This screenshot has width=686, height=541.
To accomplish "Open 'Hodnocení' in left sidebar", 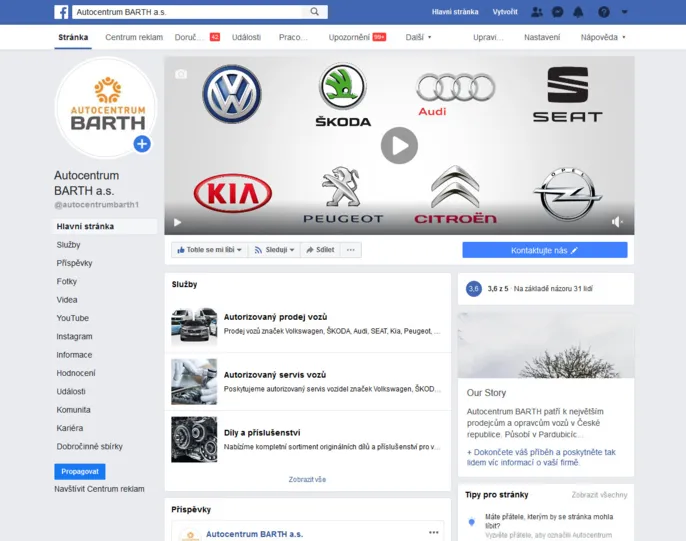I will pos(76,373).
